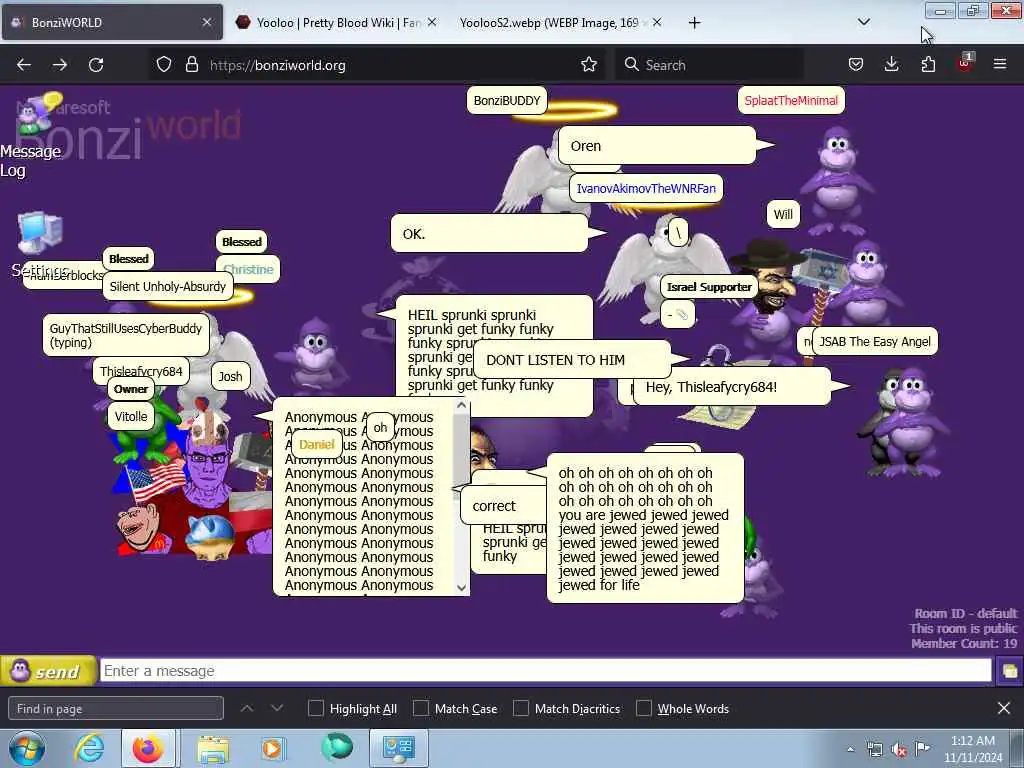
Task: Focus the Find in page field
Action: pos(116,709)
